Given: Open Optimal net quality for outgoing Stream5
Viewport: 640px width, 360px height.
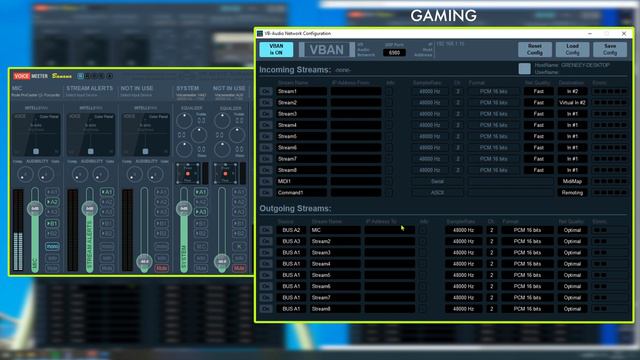Looking at the screenshot, I should [572, 275].
